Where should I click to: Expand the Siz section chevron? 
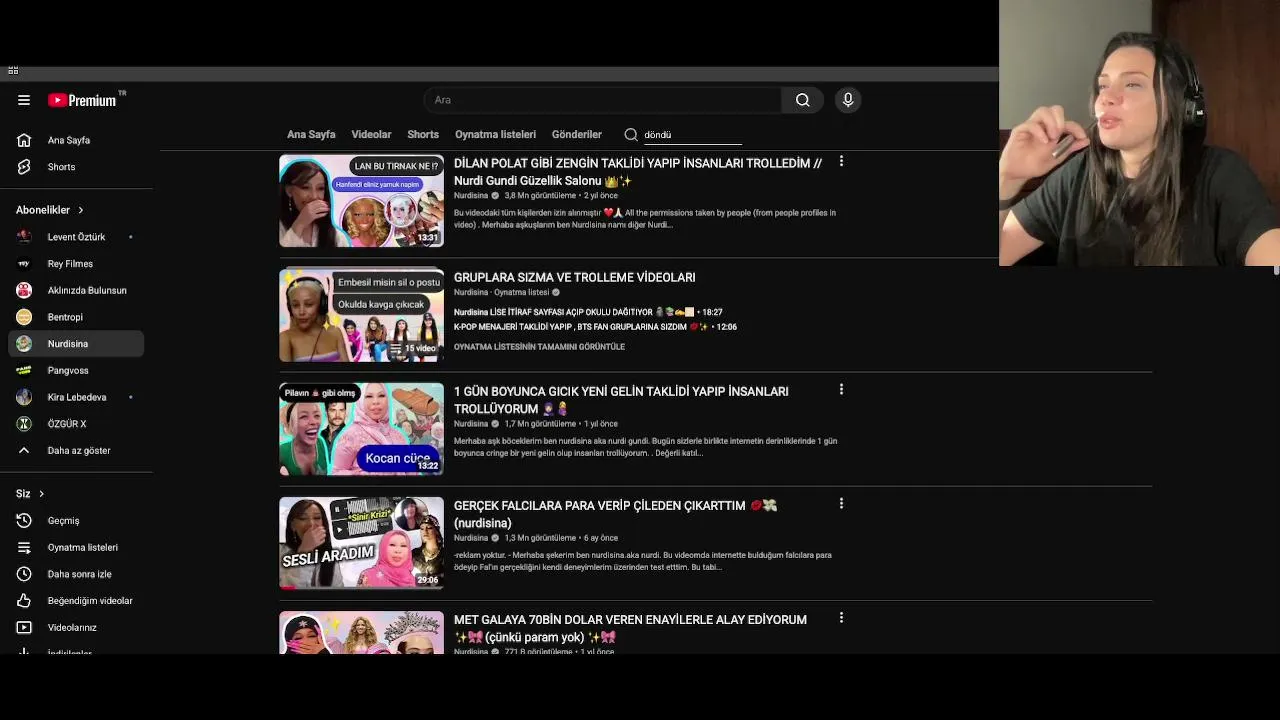[41, 494]
